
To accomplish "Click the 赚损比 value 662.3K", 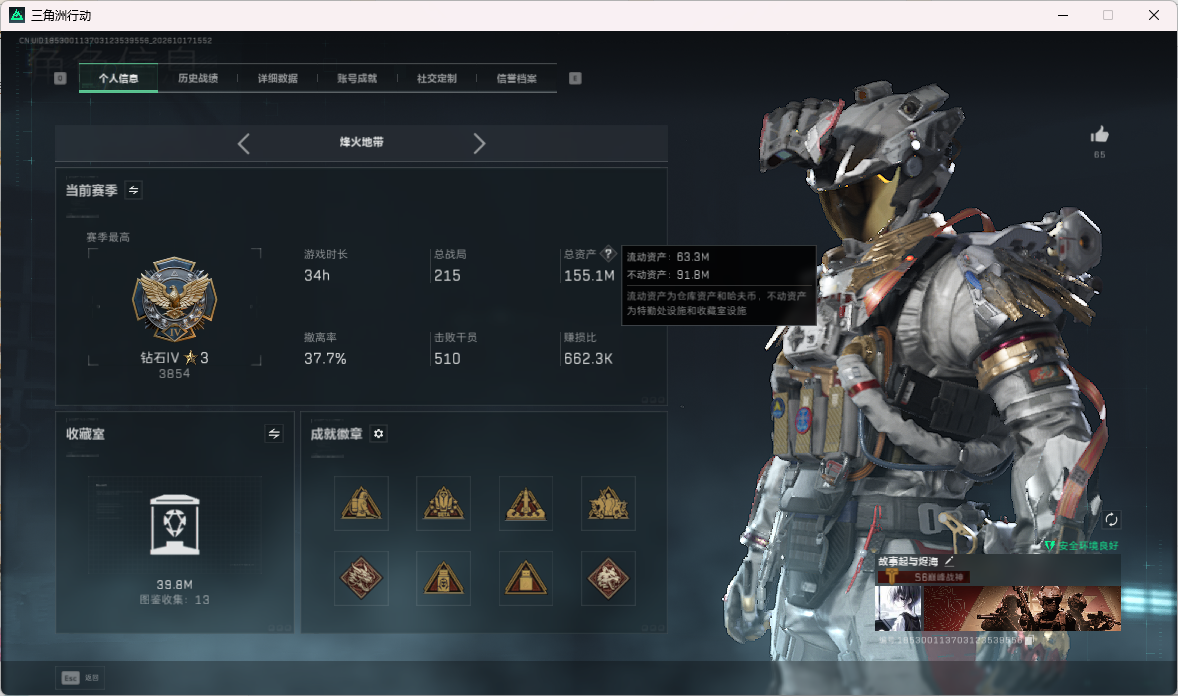I will tap(588, 359).
